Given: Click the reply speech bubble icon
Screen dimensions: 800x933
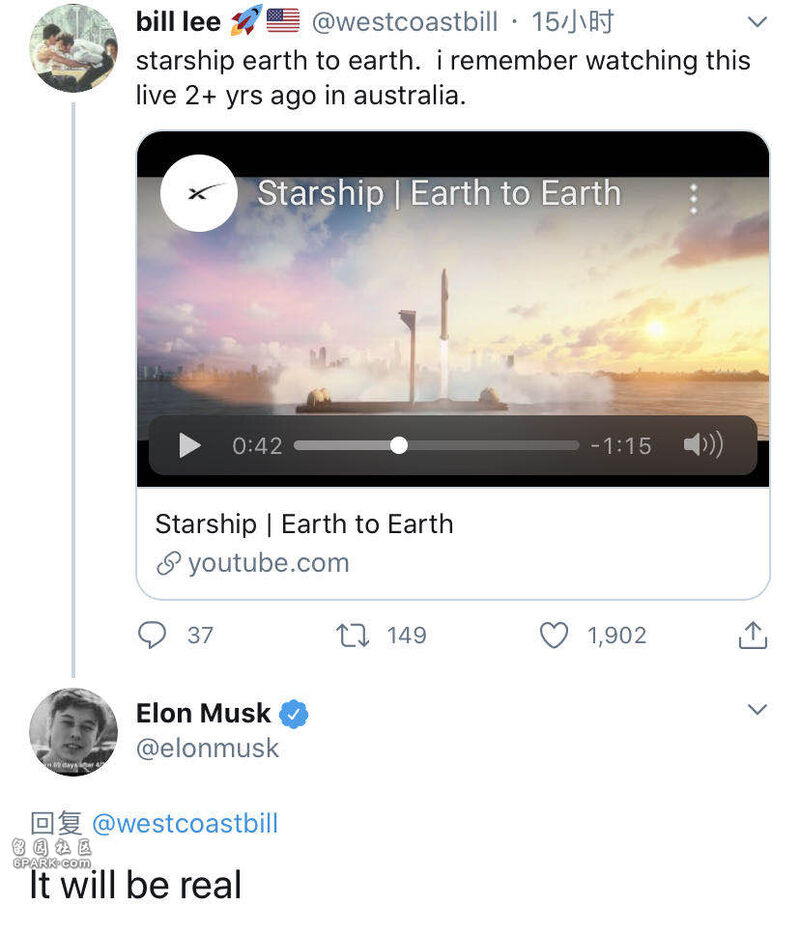Looking at the screenshot, I should click(x=152, y=635).
